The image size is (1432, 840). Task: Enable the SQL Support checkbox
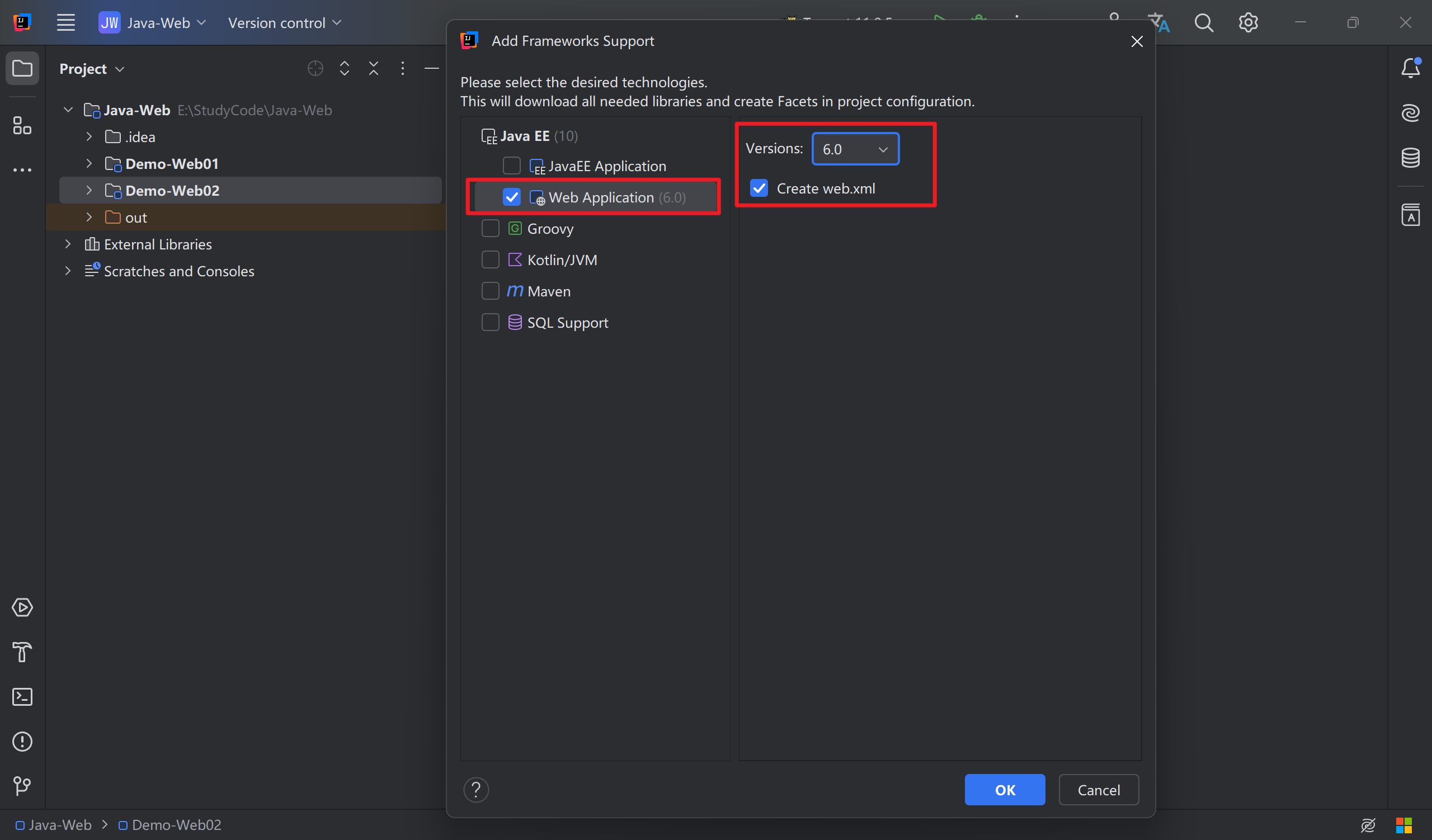pyautogui.click(x=490, y=322)
